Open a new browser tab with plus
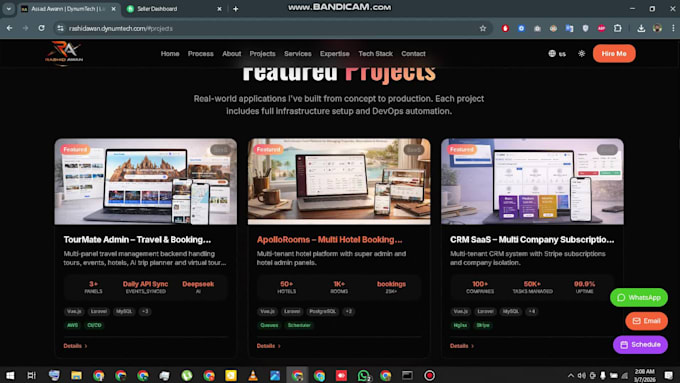This screenshot has height=383, width=680. (x=235, y=9)
